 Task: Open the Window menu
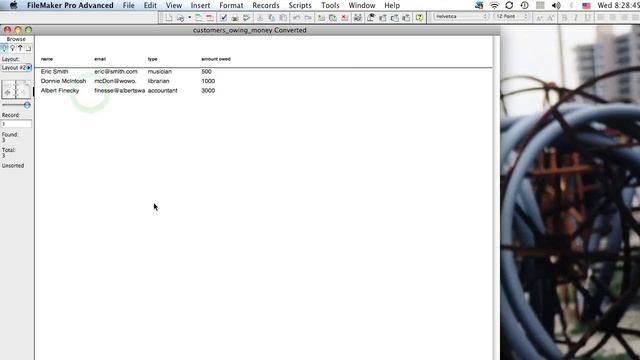[x=362, y=5]
